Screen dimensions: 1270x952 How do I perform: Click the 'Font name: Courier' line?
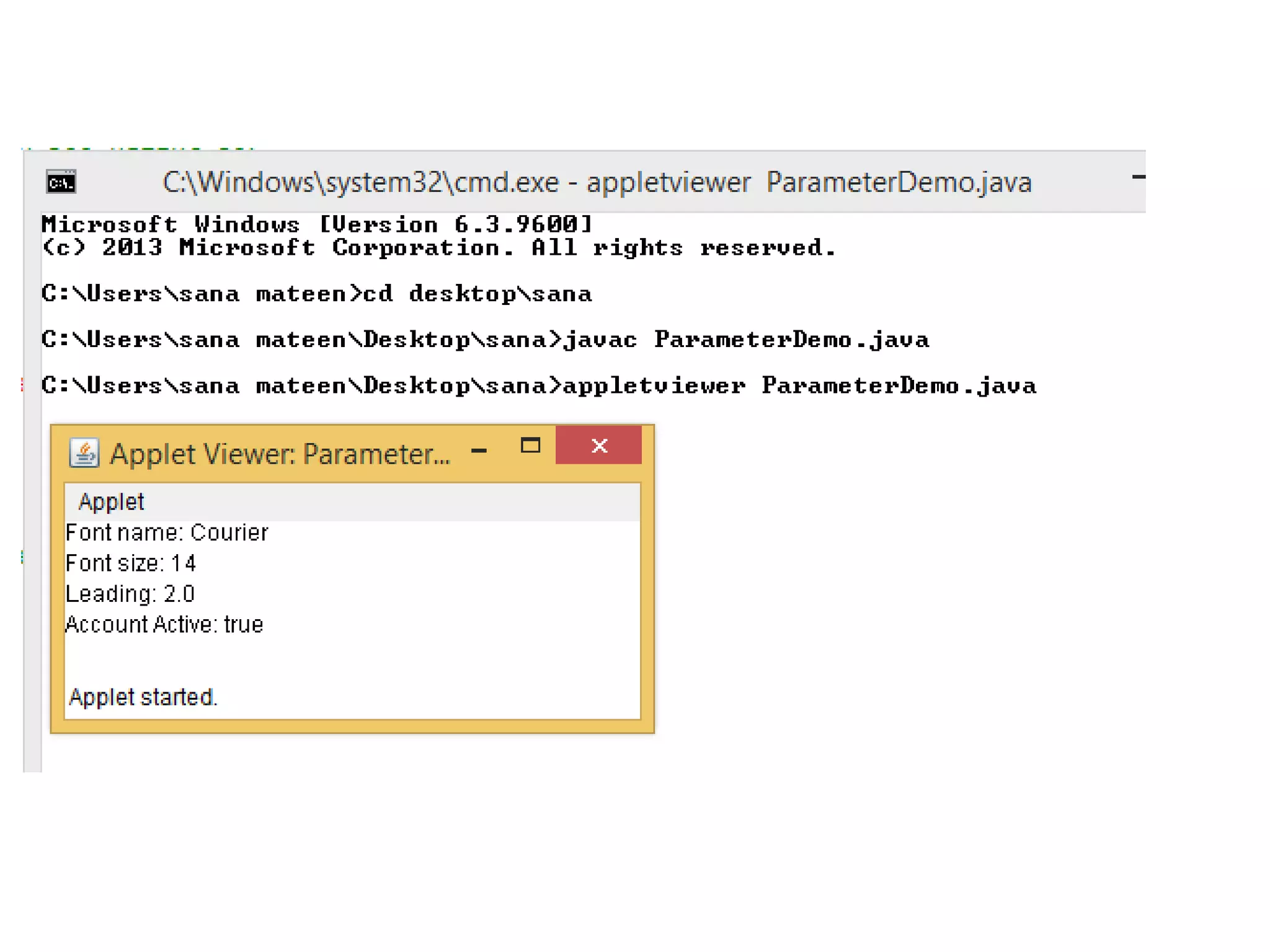(167, 532)
